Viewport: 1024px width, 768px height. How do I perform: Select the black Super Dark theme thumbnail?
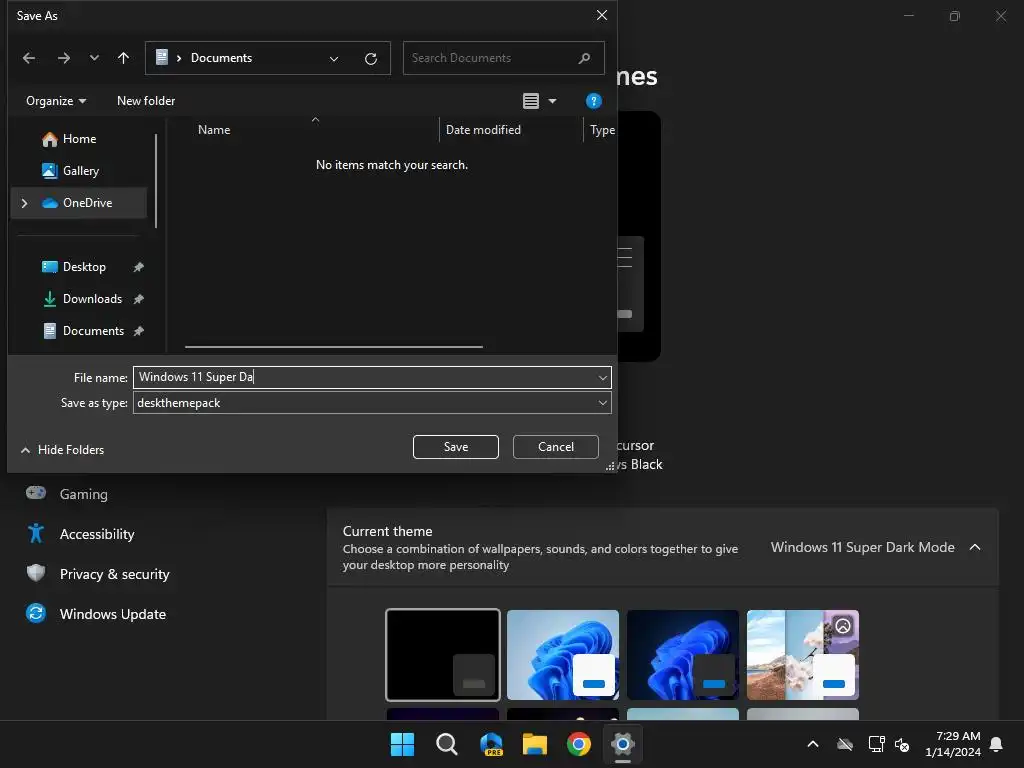443,655
